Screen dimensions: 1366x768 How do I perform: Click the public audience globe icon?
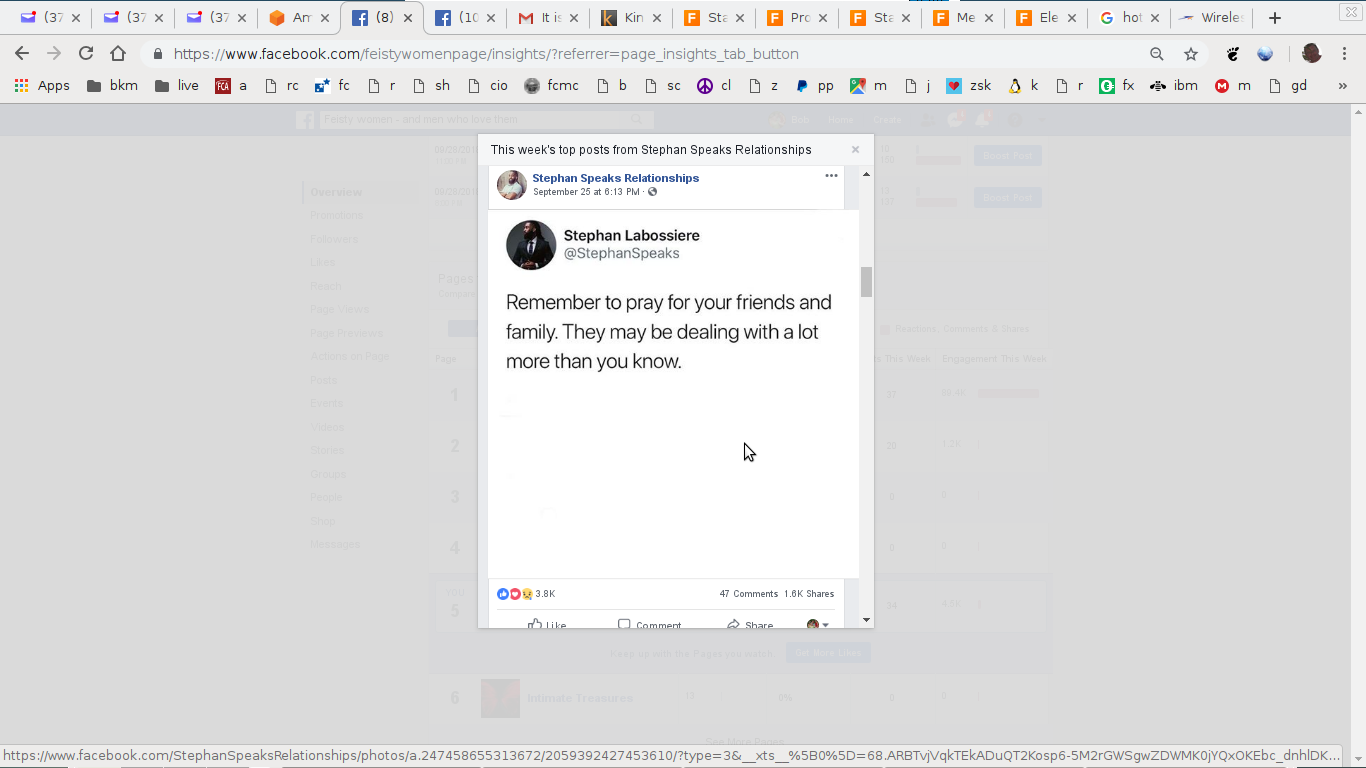(x=653, y=192)
